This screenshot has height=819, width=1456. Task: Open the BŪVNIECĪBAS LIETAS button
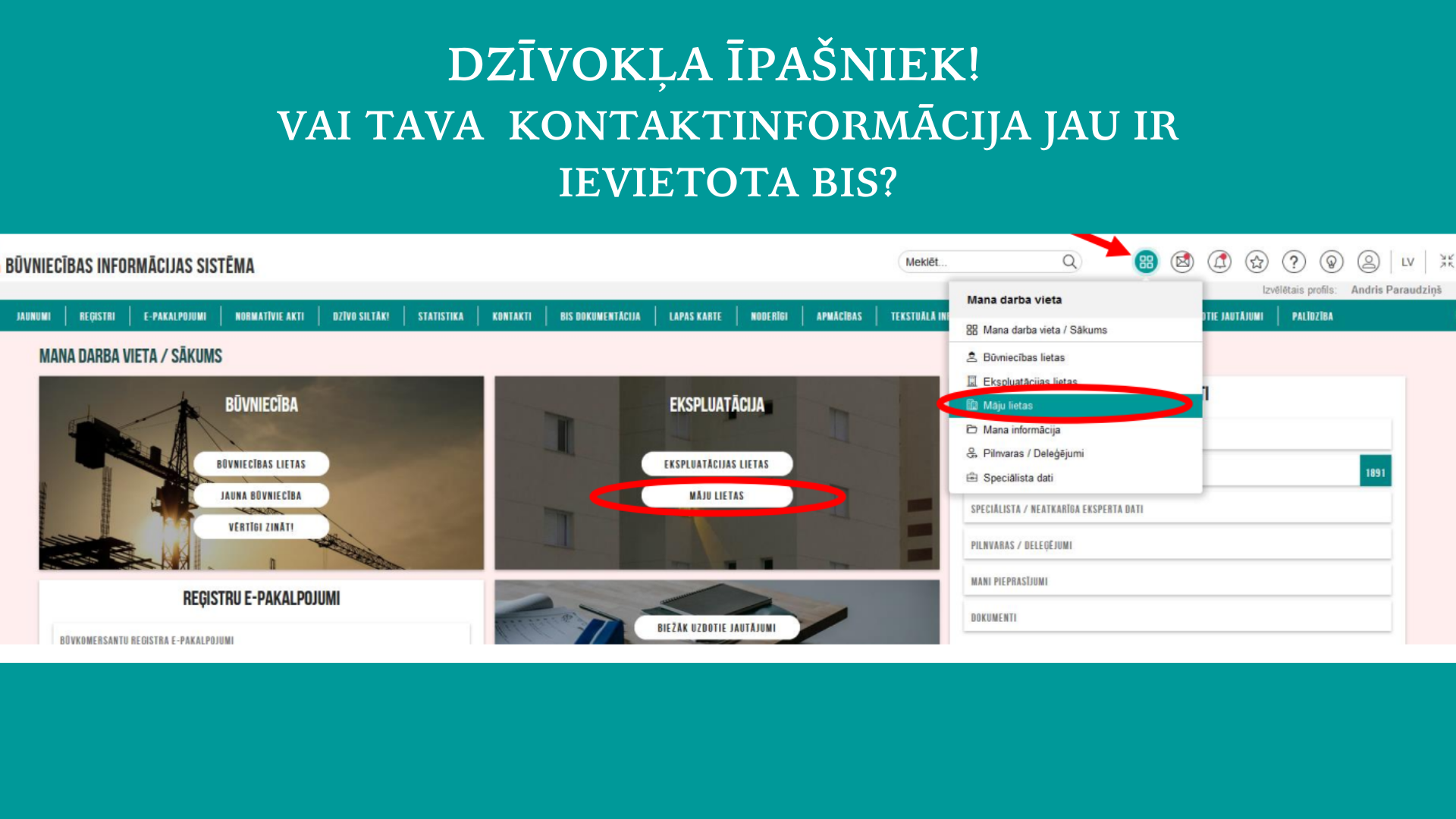262,463
